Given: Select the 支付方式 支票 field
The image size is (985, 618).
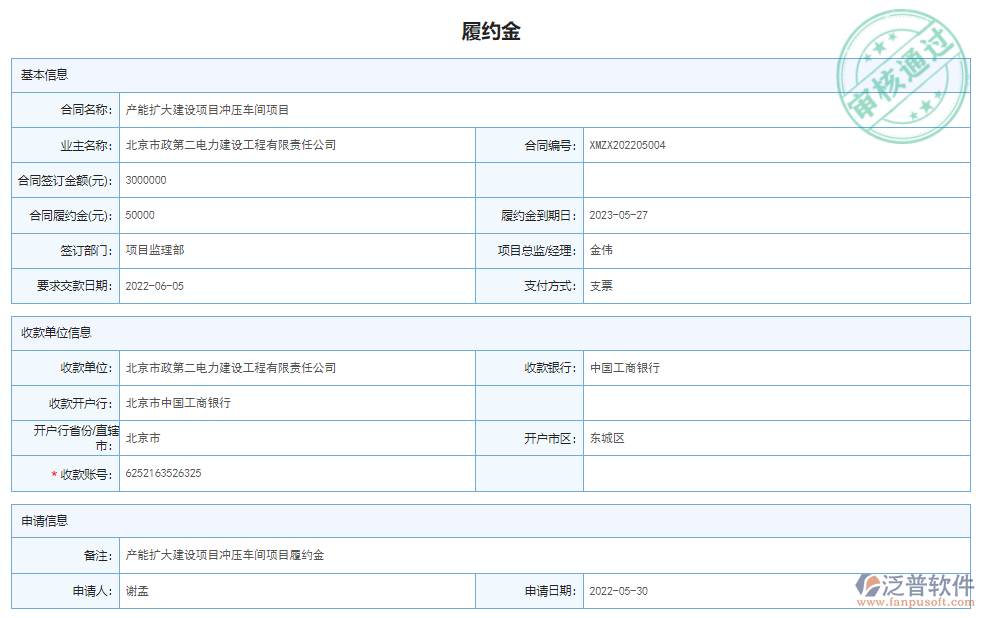Looking at the screenshot, I should click(601, 286).
